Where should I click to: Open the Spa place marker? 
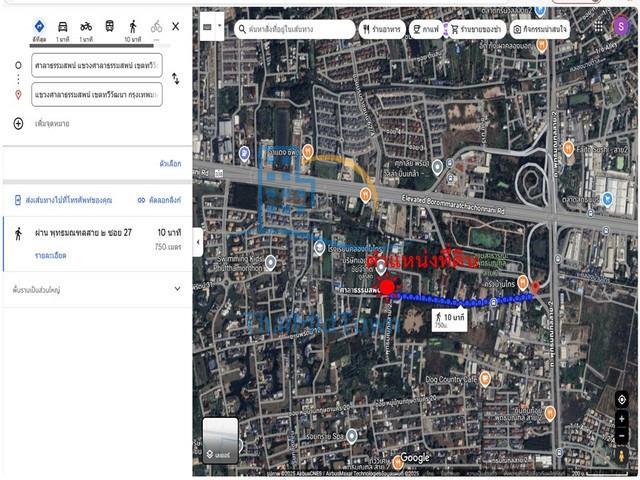(x=351, y=436)
